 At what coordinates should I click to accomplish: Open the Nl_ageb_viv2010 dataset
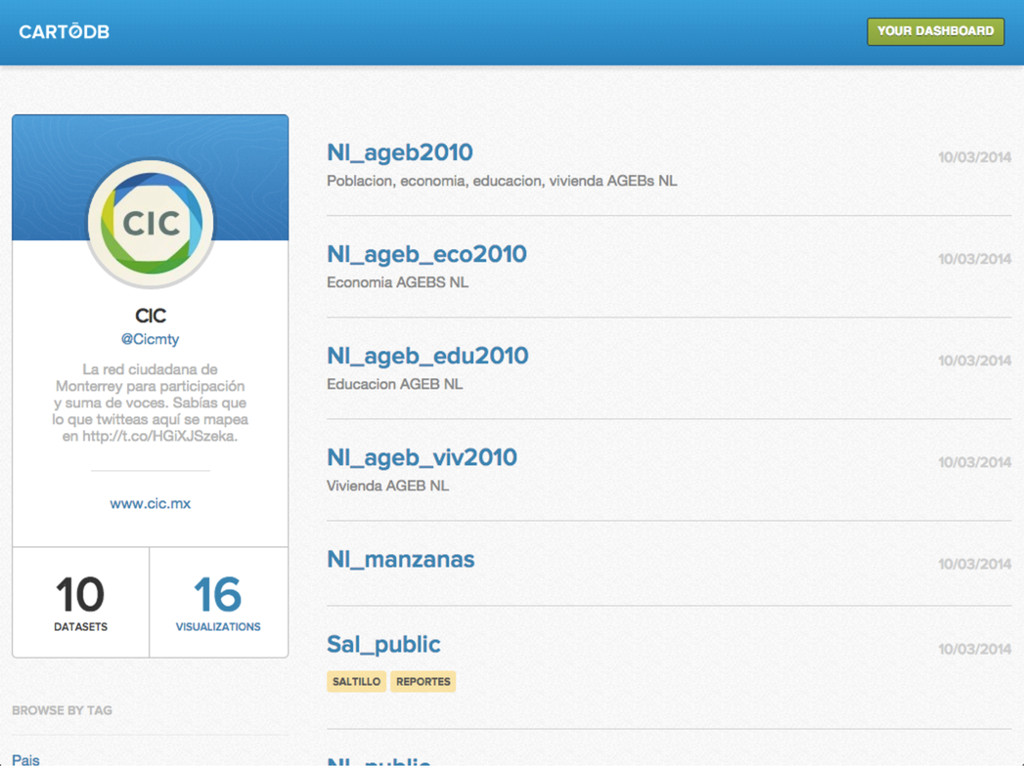pos(422,457)
